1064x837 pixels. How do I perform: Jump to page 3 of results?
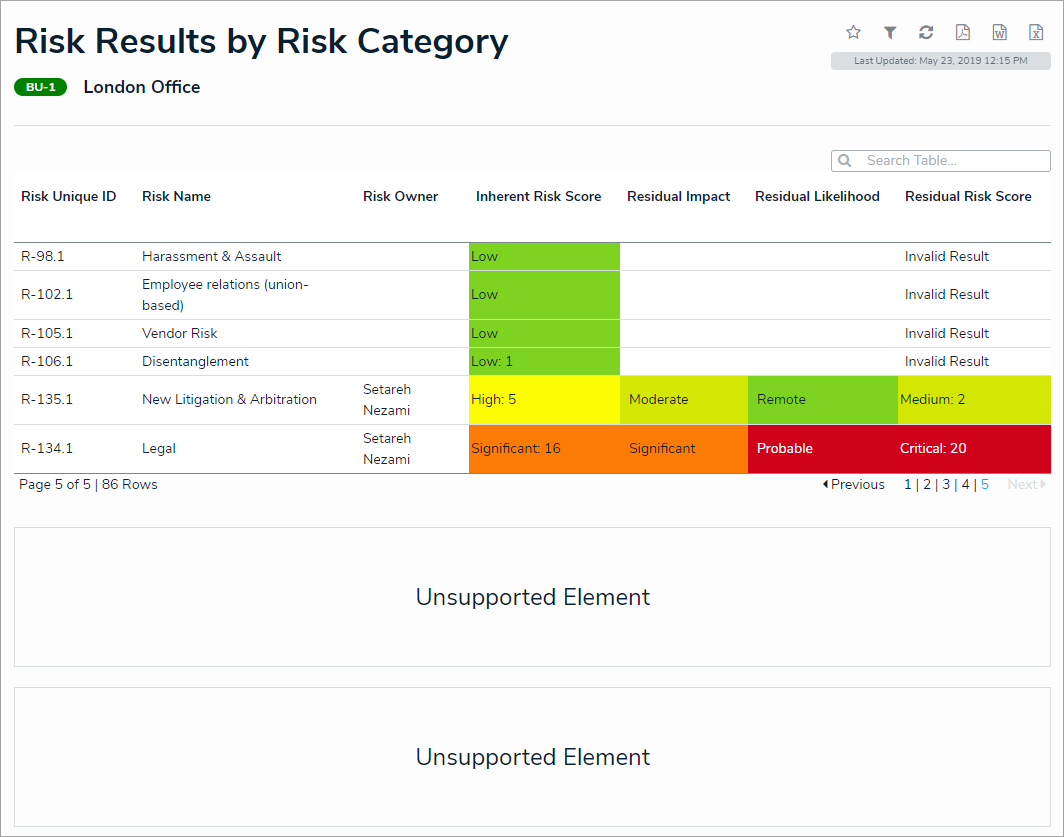click(x=946, y=485)
